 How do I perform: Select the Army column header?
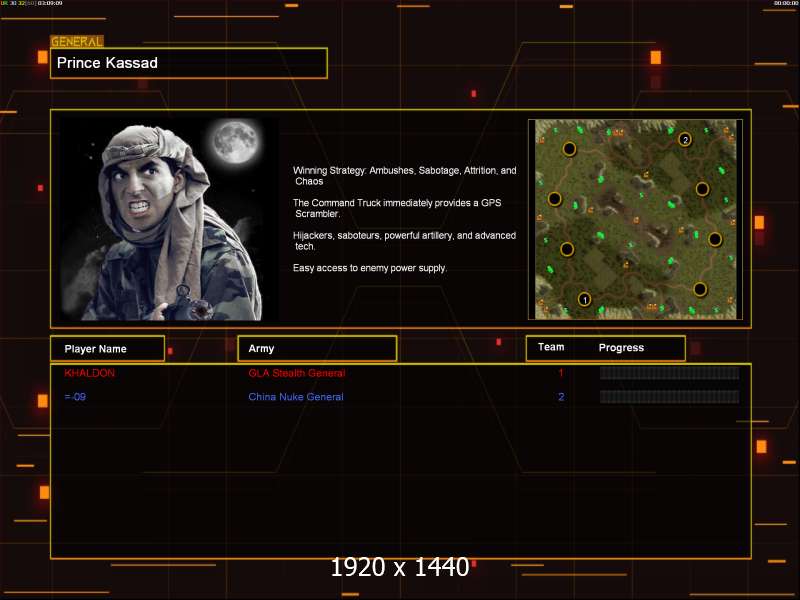[317, 349]
